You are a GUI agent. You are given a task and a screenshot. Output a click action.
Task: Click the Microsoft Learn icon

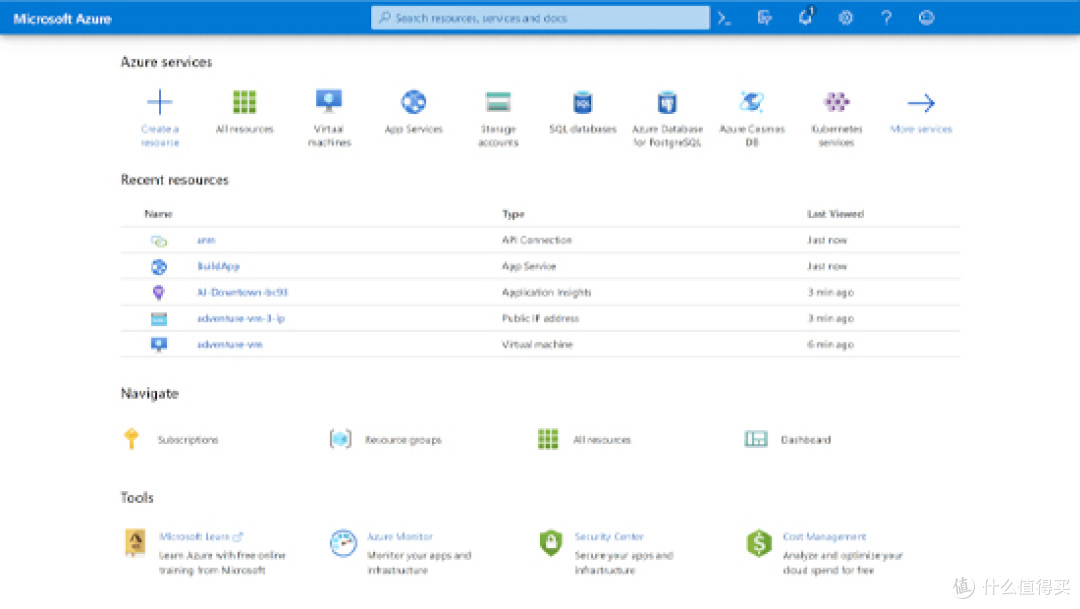pyautogui.click(x=135, y=543)
